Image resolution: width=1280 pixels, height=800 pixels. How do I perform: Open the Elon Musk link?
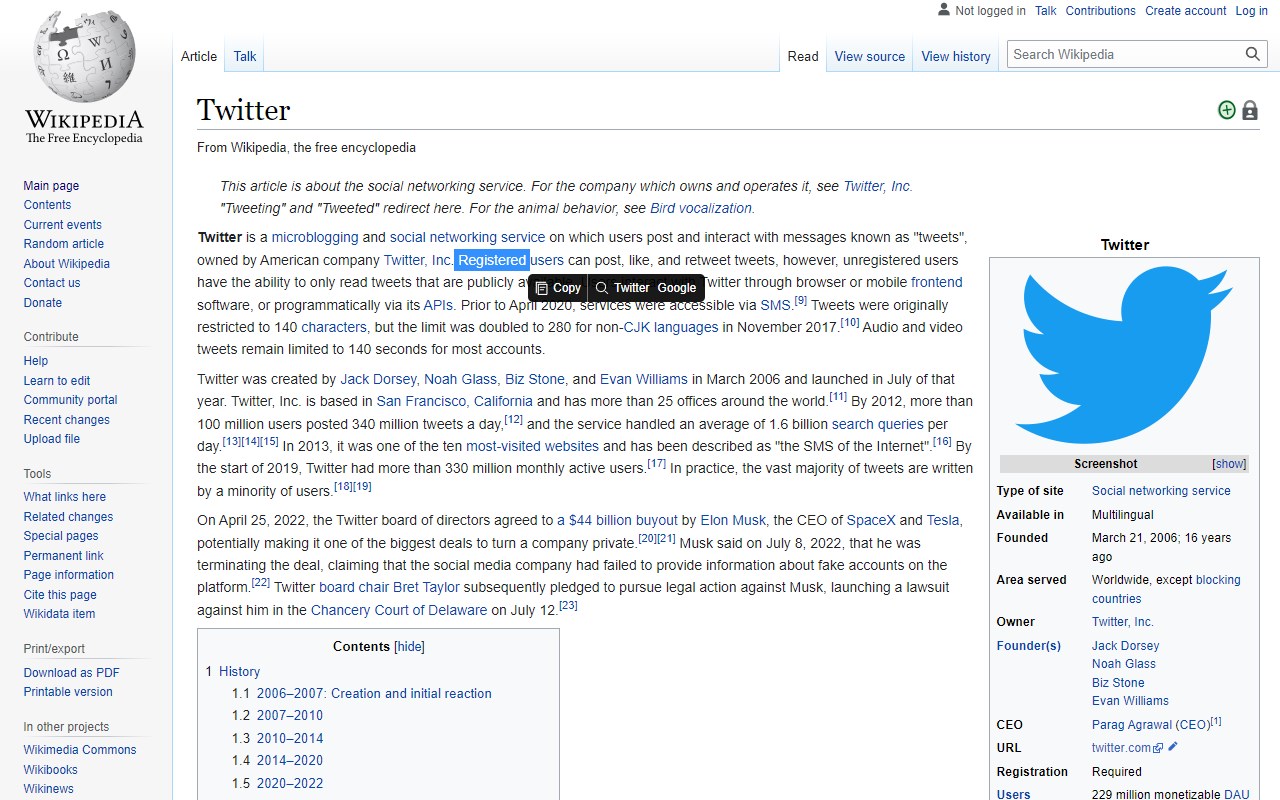733,520
